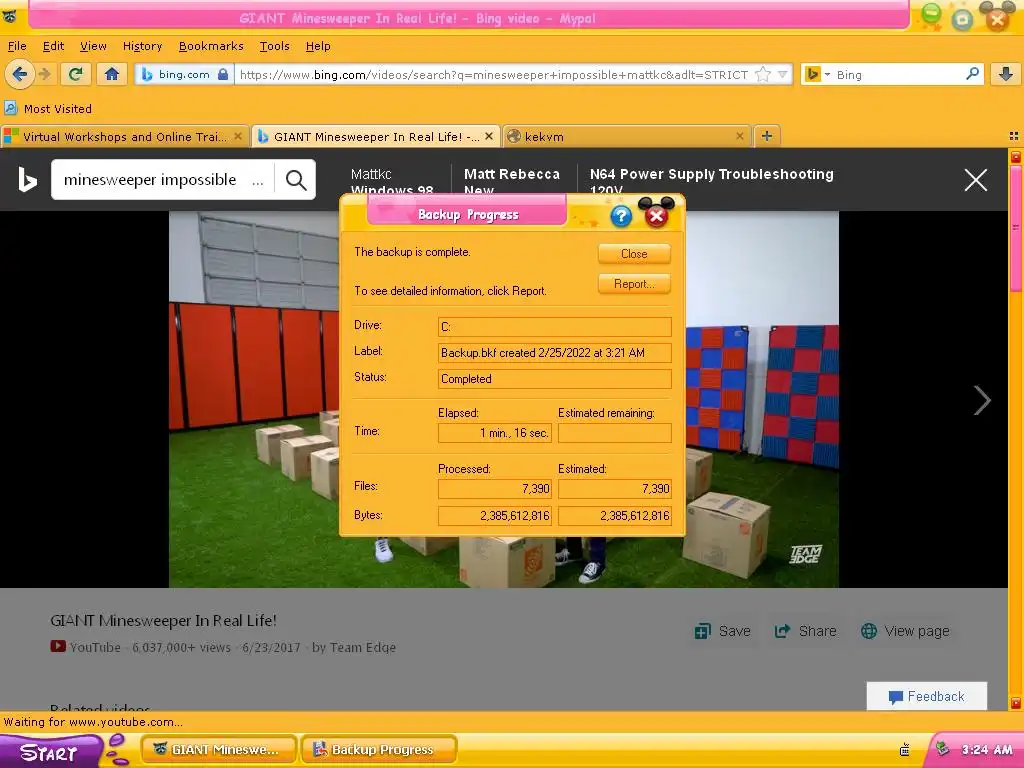Open the Matt Rebecca New suggestion

coord(512,182)
